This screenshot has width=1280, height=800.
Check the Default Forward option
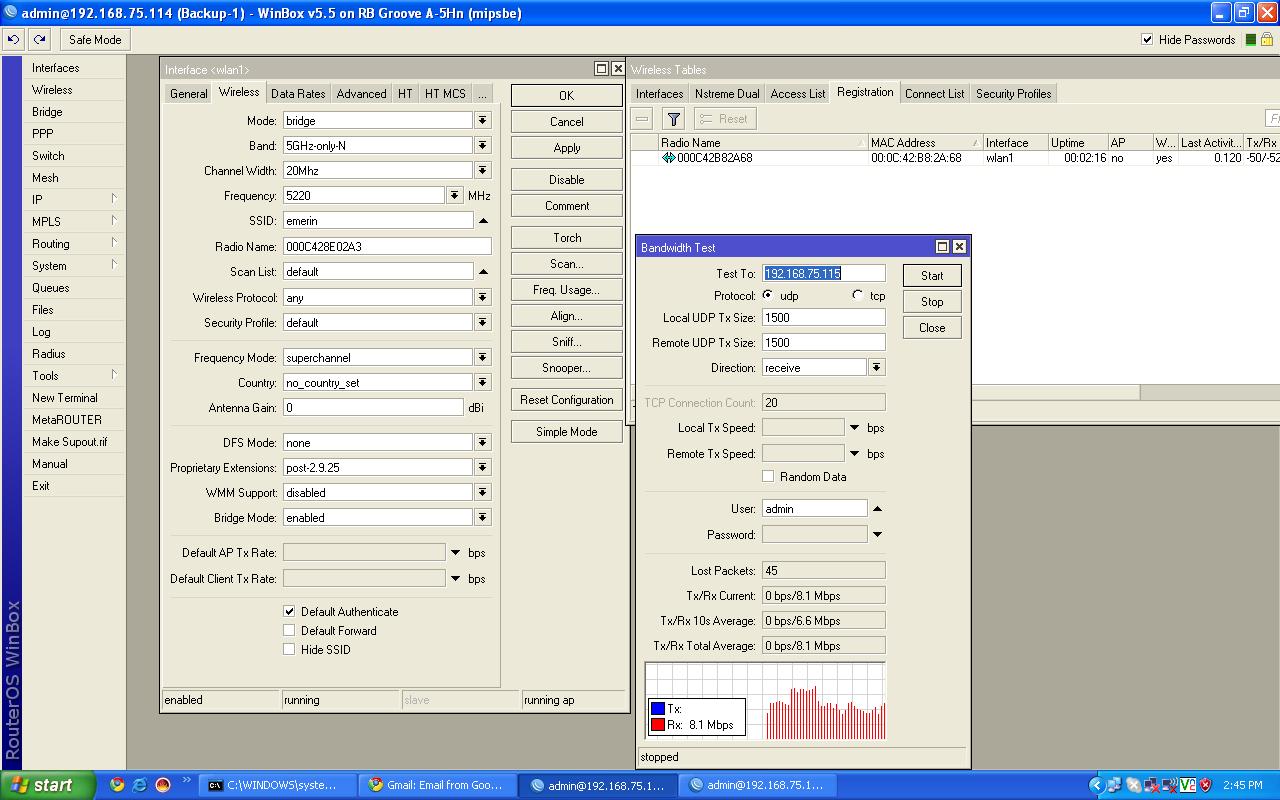tap(289, 631)
